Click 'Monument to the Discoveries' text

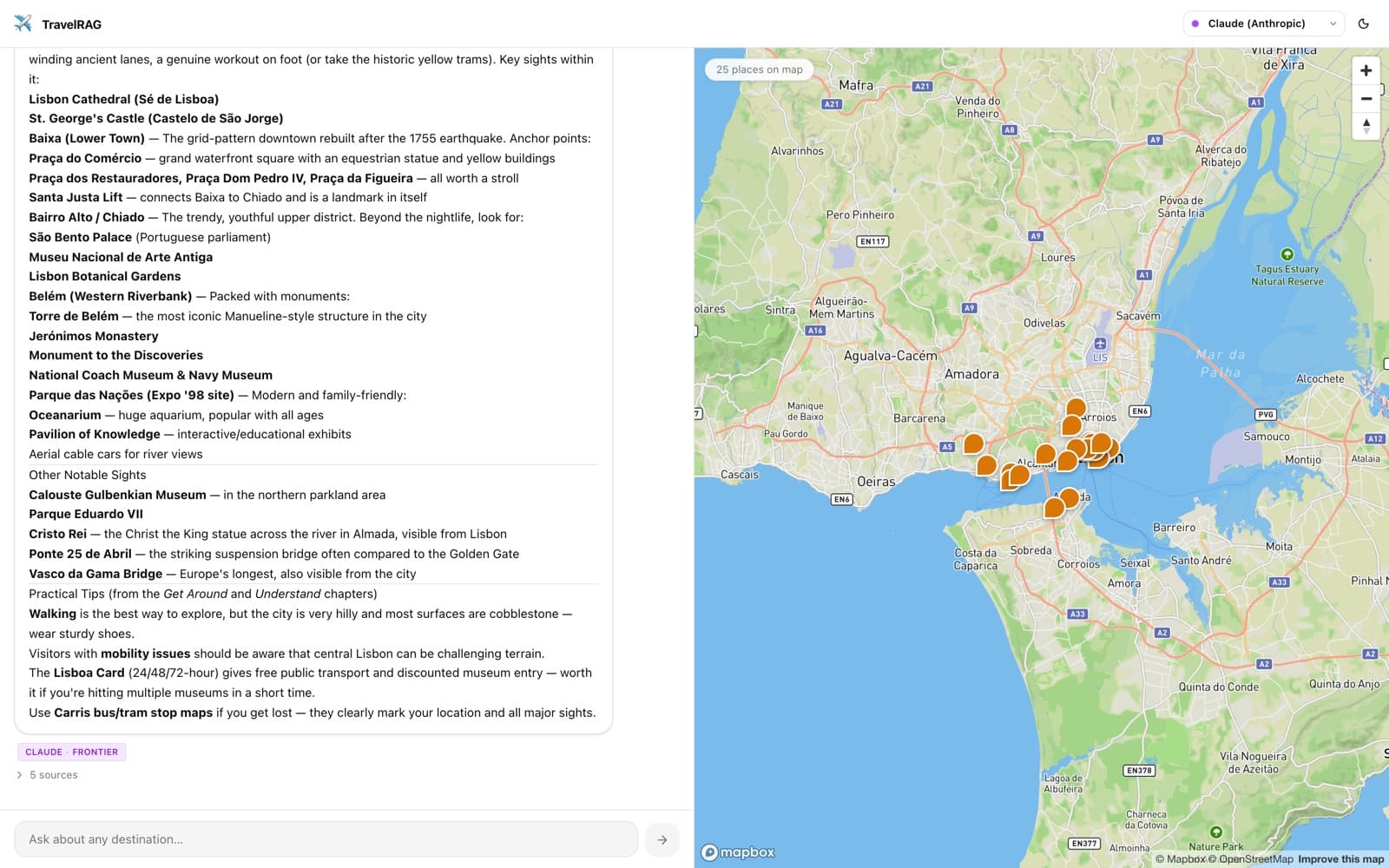point(115,355)
